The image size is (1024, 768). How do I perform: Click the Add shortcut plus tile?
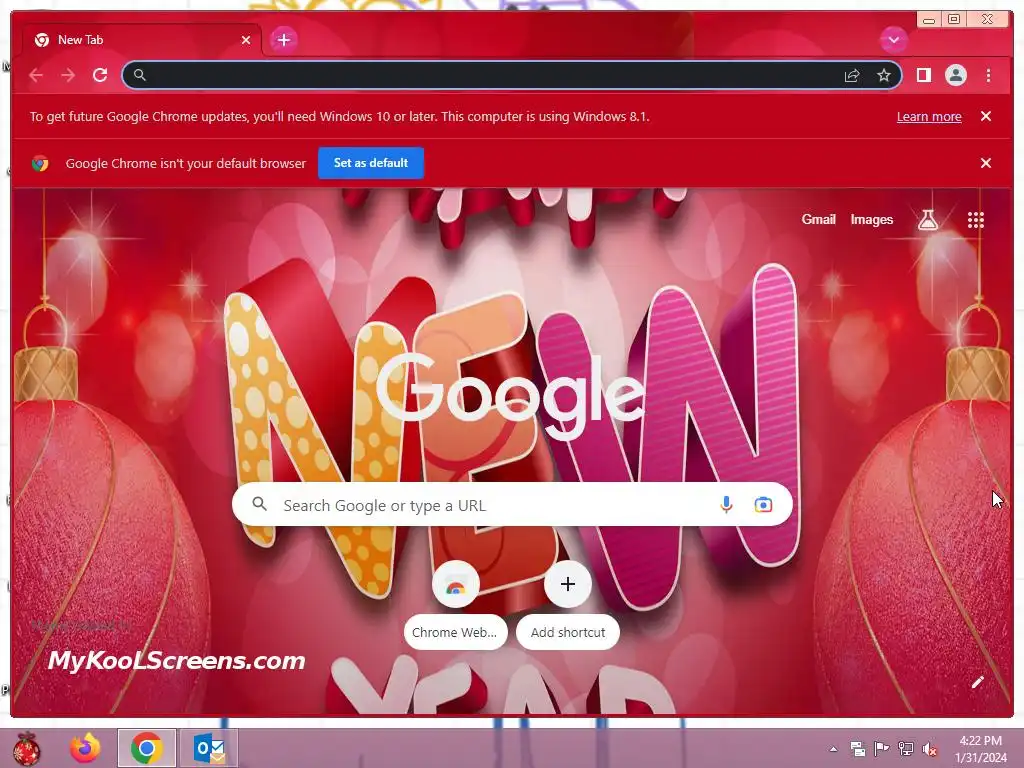pos(568,605)
